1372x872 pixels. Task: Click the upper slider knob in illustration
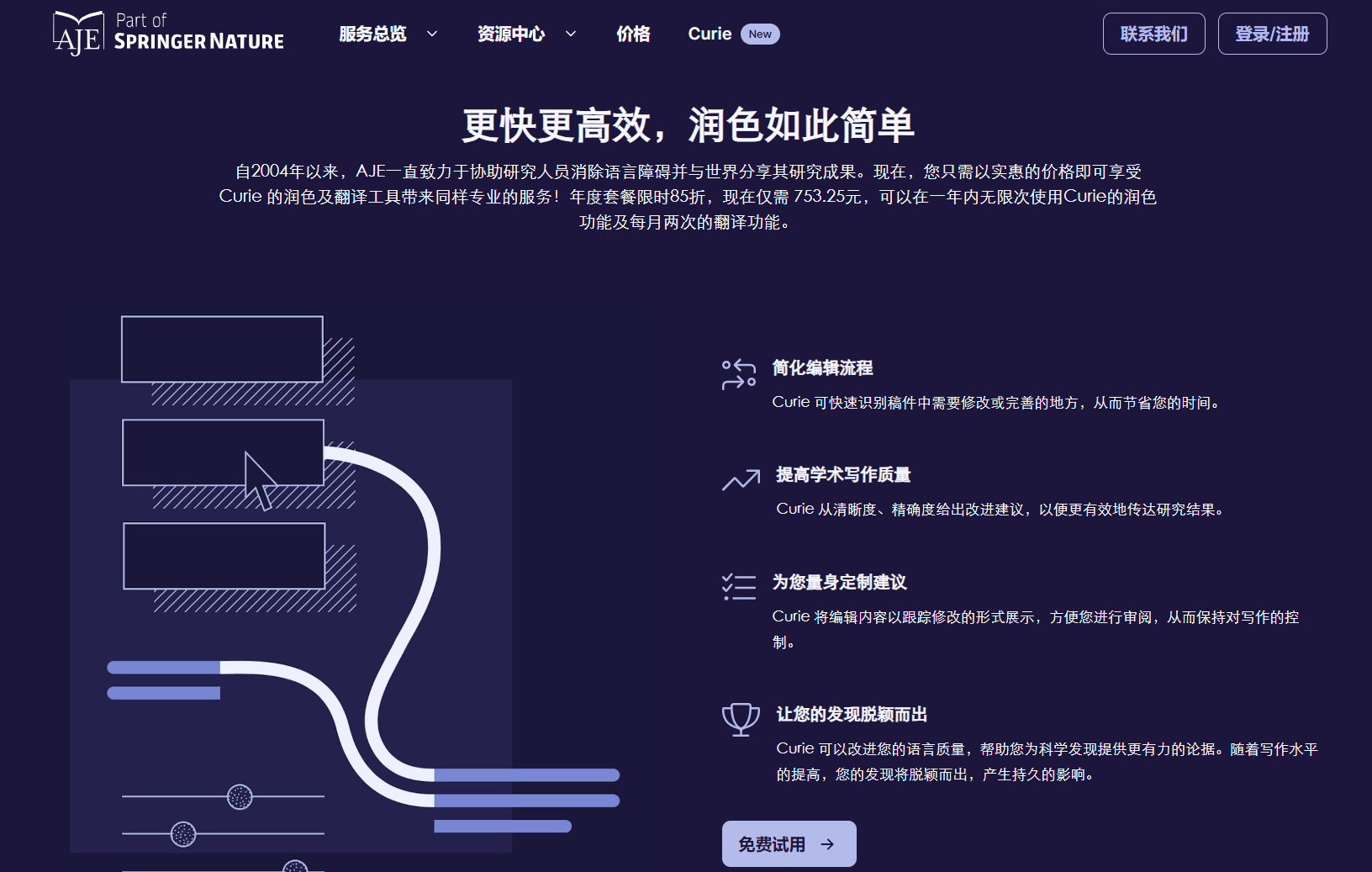(x=240, y=796)
